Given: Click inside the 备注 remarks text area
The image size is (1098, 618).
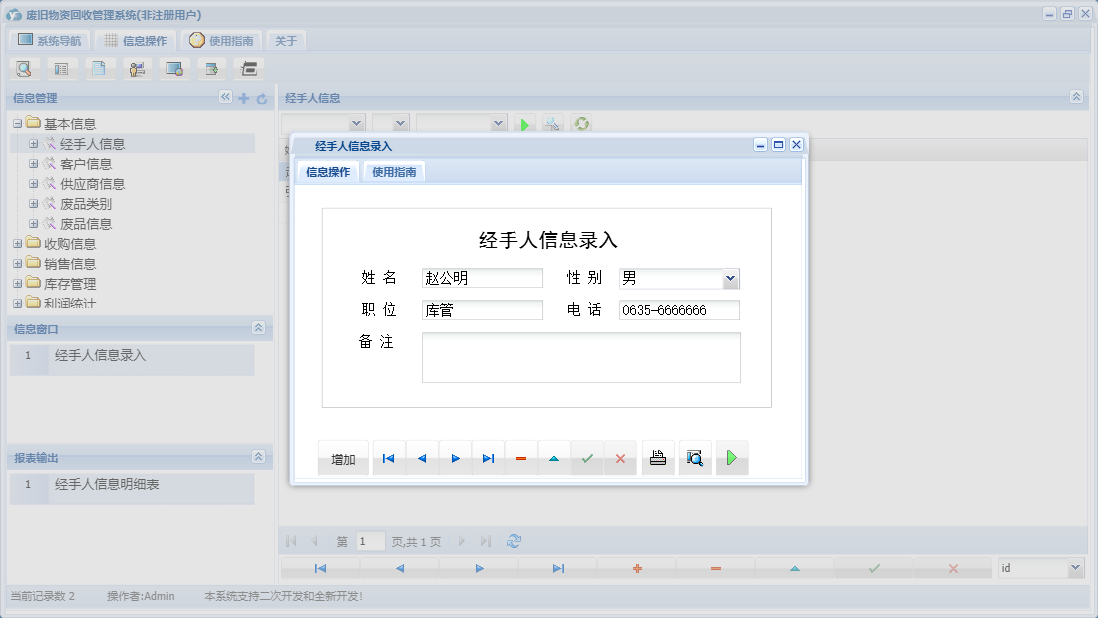Looking at the screenshot, I should coord(580,357).
